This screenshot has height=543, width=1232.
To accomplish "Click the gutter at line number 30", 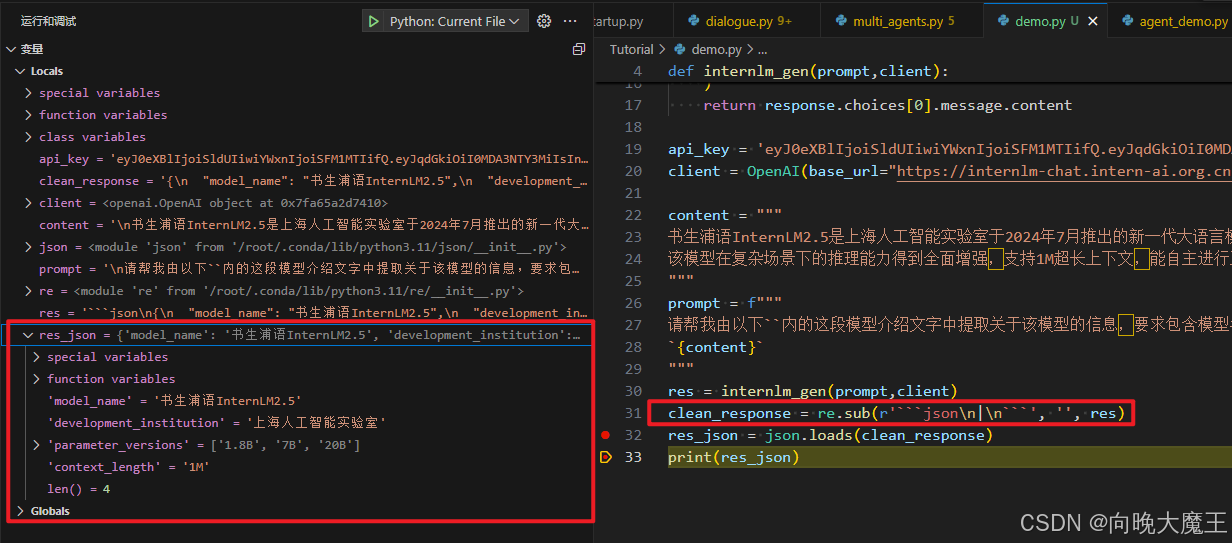I will 632,391.
